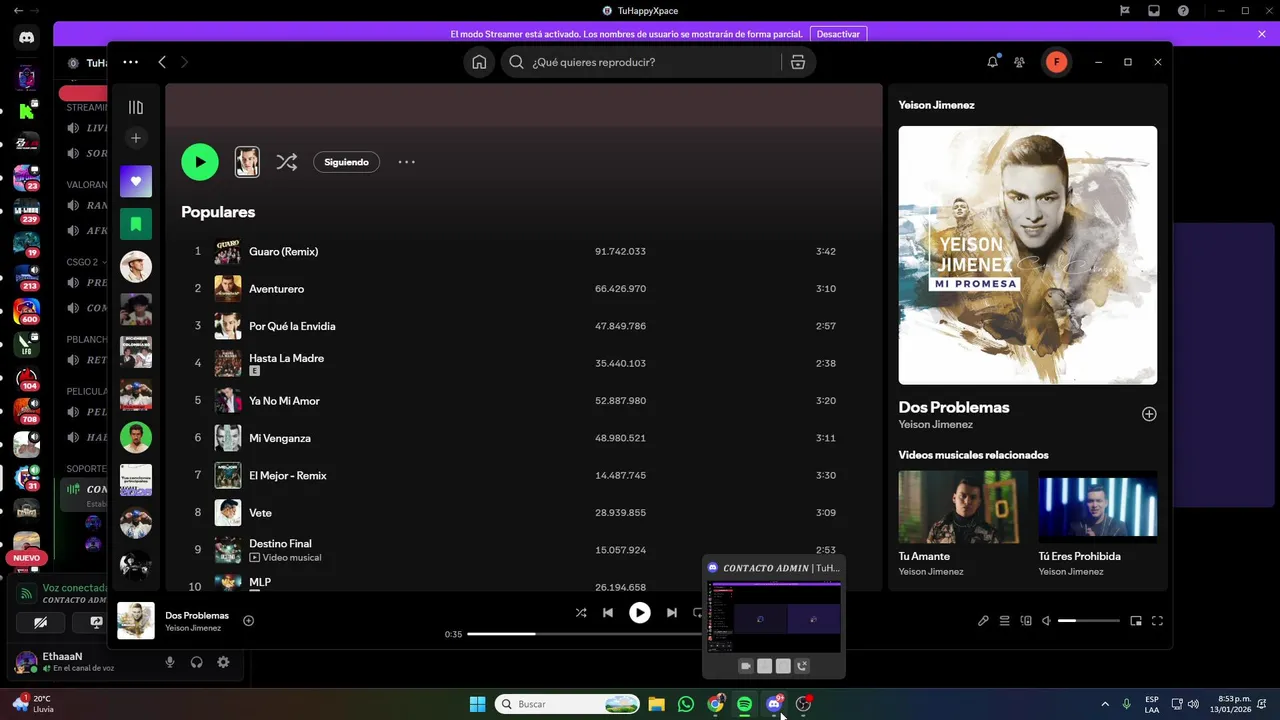Toggle Discord headphones deafen

pos(197,662)
